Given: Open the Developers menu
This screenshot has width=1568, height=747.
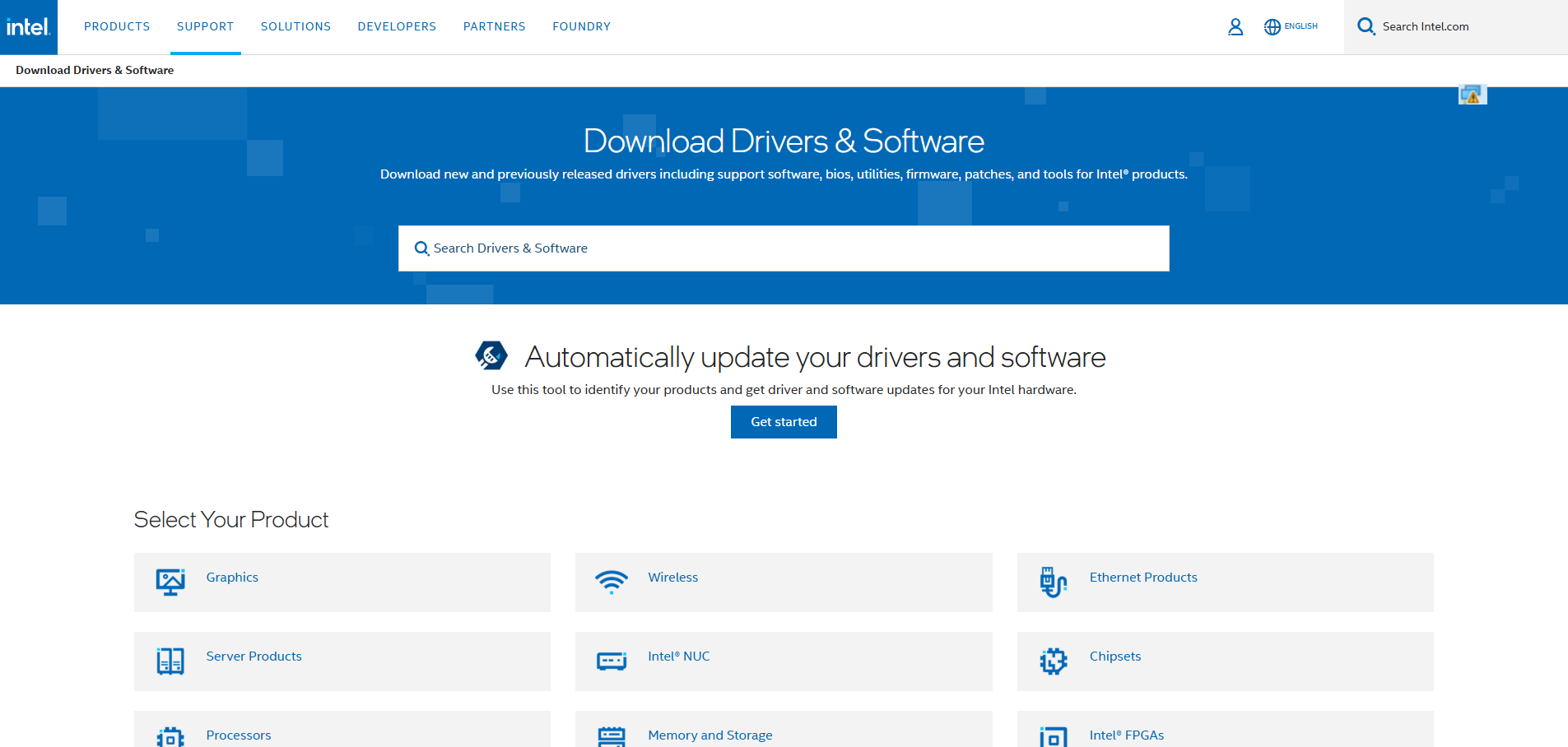Looking at the screenshot, I should pyautogui.click(x=397, y=27).
